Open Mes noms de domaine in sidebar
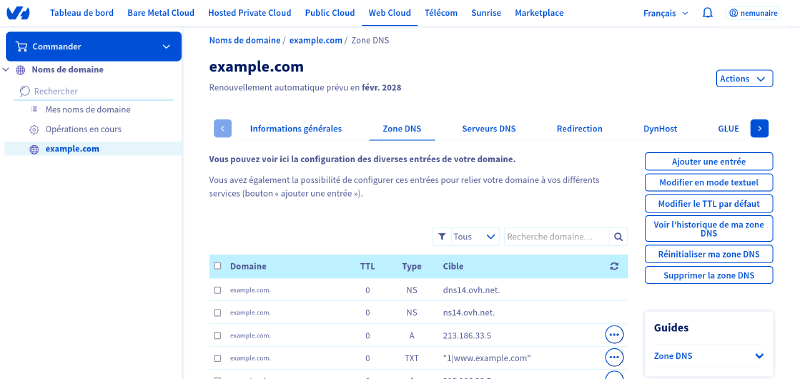This screenshot has width=800, height=379. (x=88, y=110)
